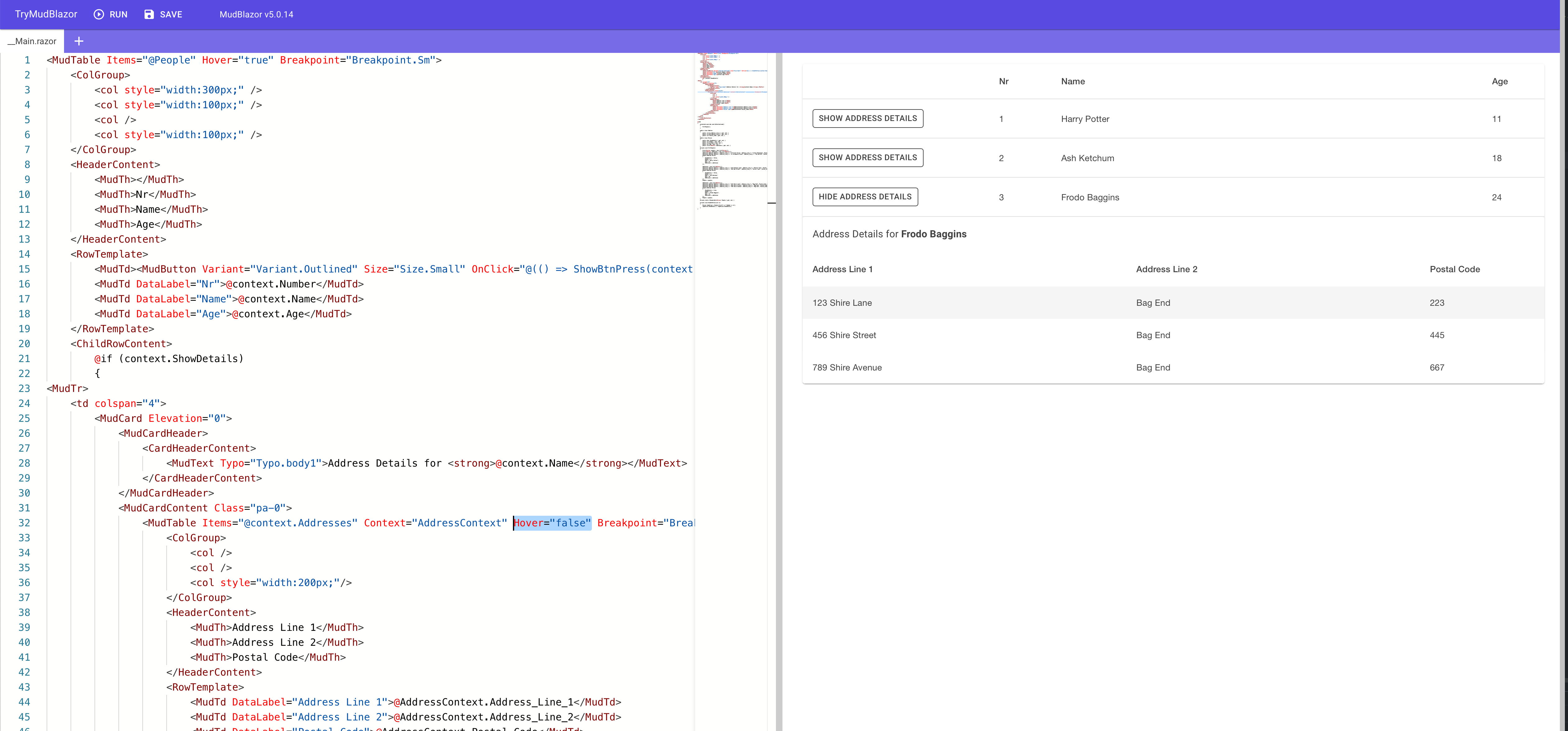Click the Address Line 2 column header

pos(1166,269)
